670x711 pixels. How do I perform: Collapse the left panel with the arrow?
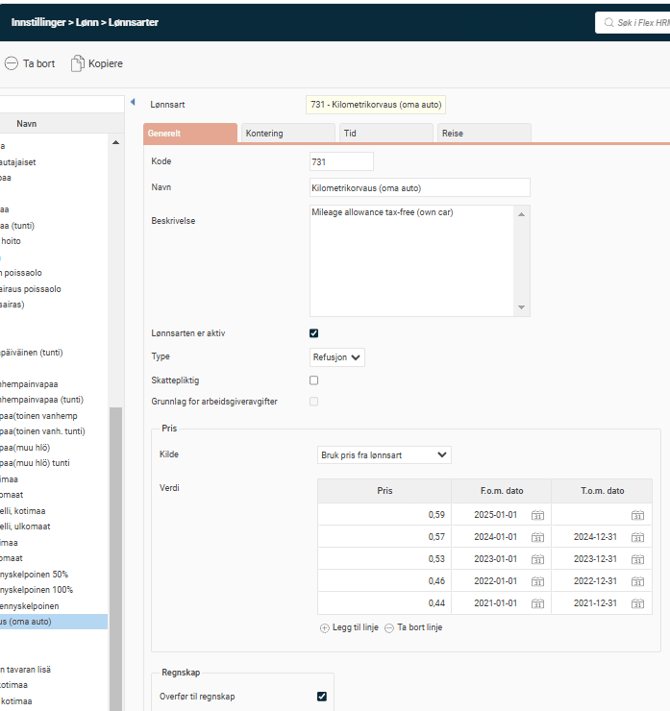coord(133,103)
